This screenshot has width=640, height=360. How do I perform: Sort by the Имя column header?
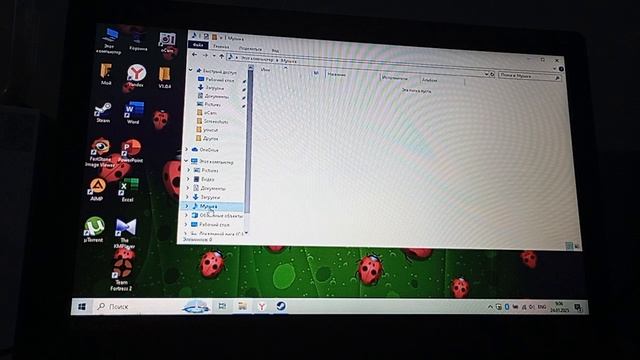[265, 69]
